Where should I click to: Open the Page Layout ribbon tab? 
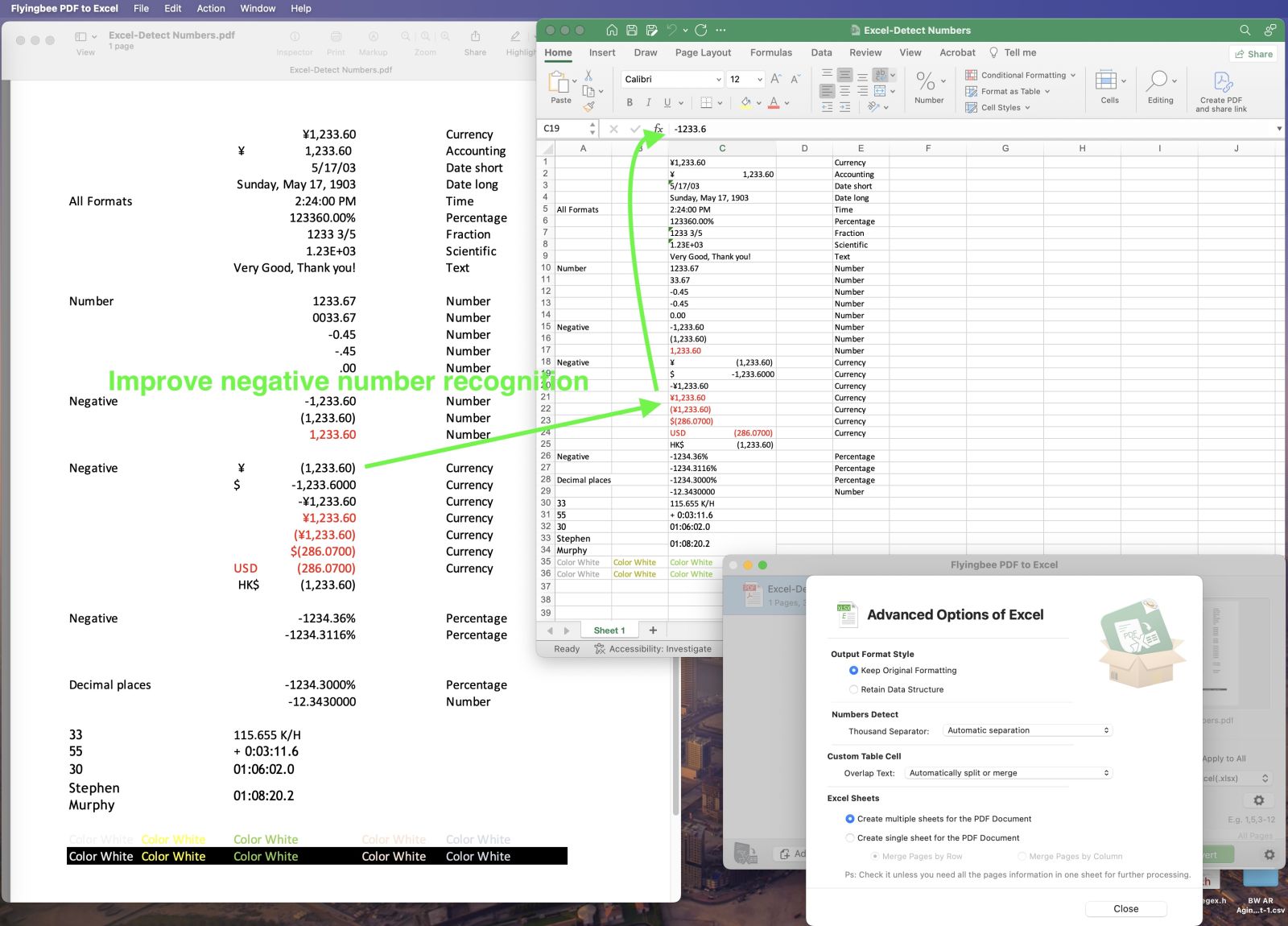pyautogui.click(x=703, y=52)
